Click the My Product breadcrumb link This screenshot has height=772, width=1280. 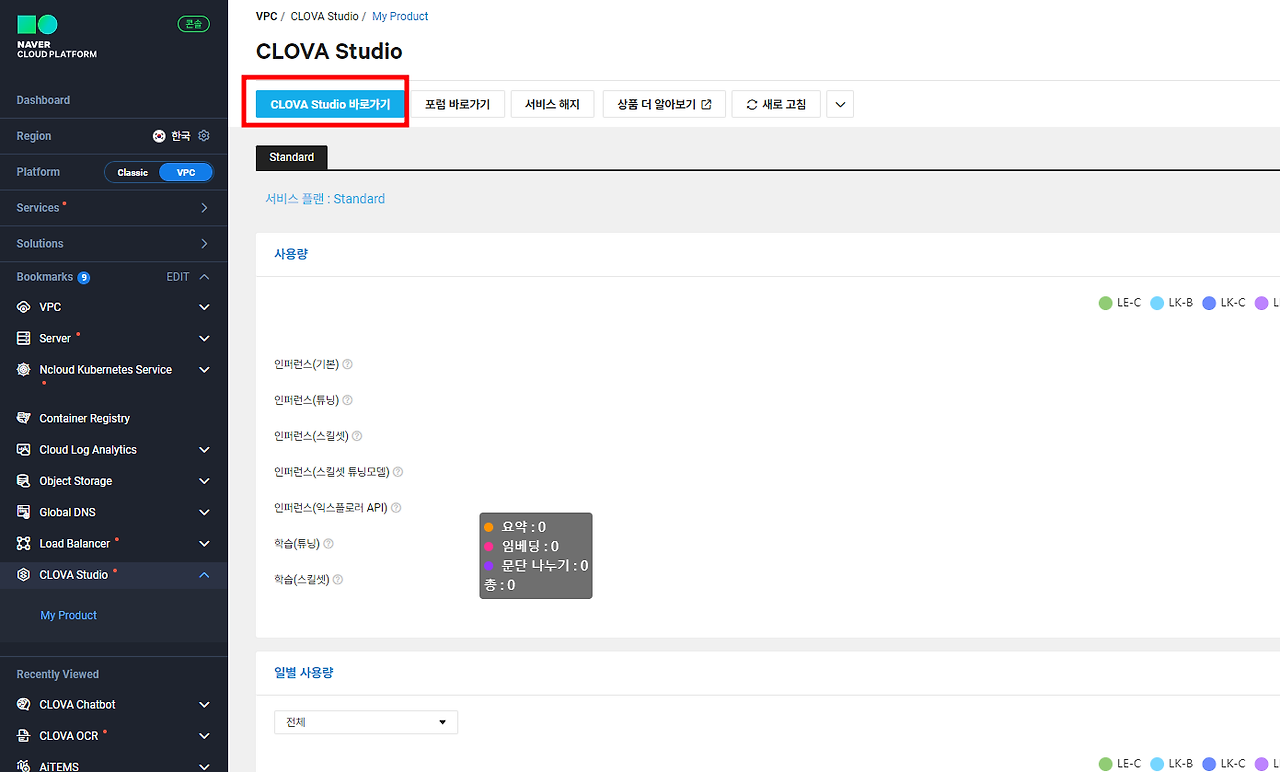[x=400, y=16]
